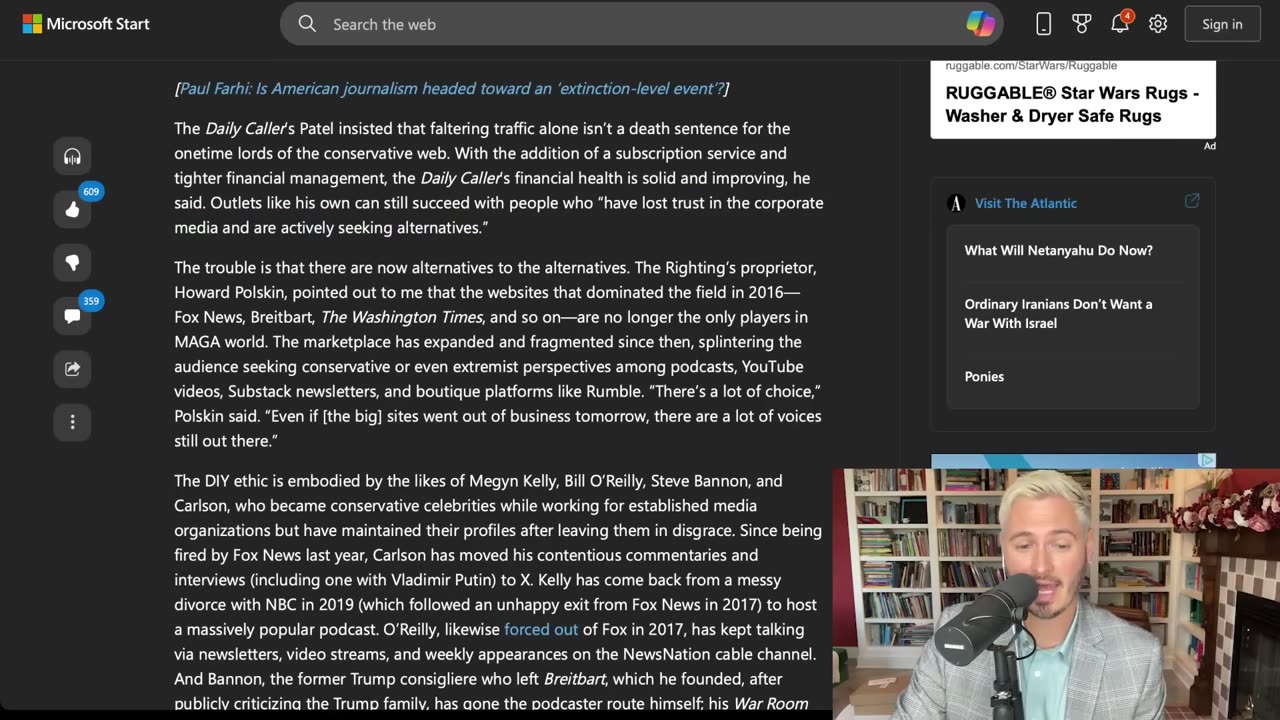Click the webcam video overlay of presenter
The image size is (1280, 720).
click(1056, 594)
